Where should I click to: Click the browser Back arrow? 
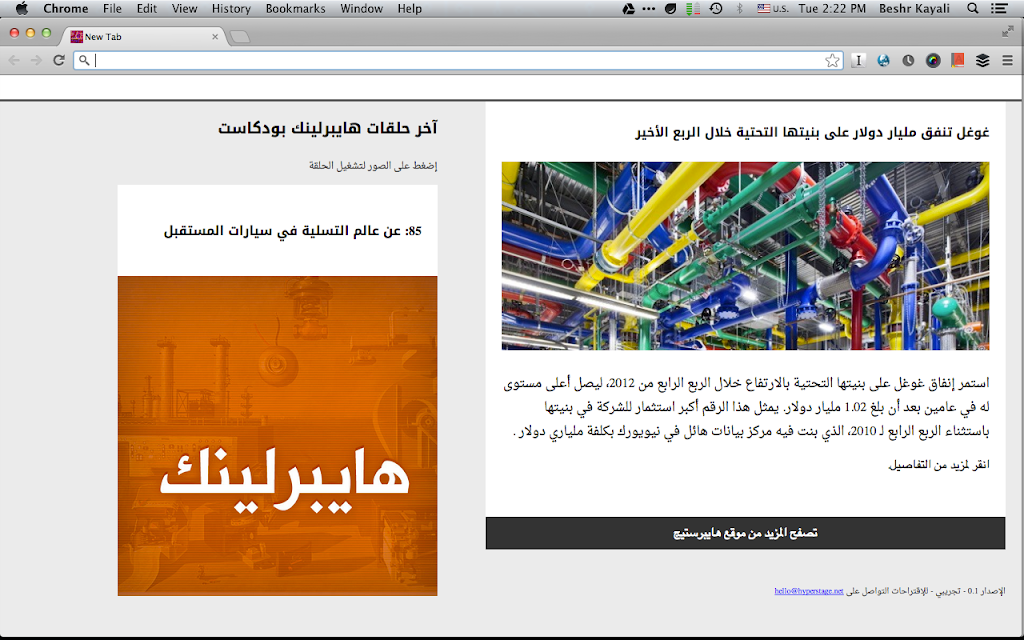[x=14, y=60]
